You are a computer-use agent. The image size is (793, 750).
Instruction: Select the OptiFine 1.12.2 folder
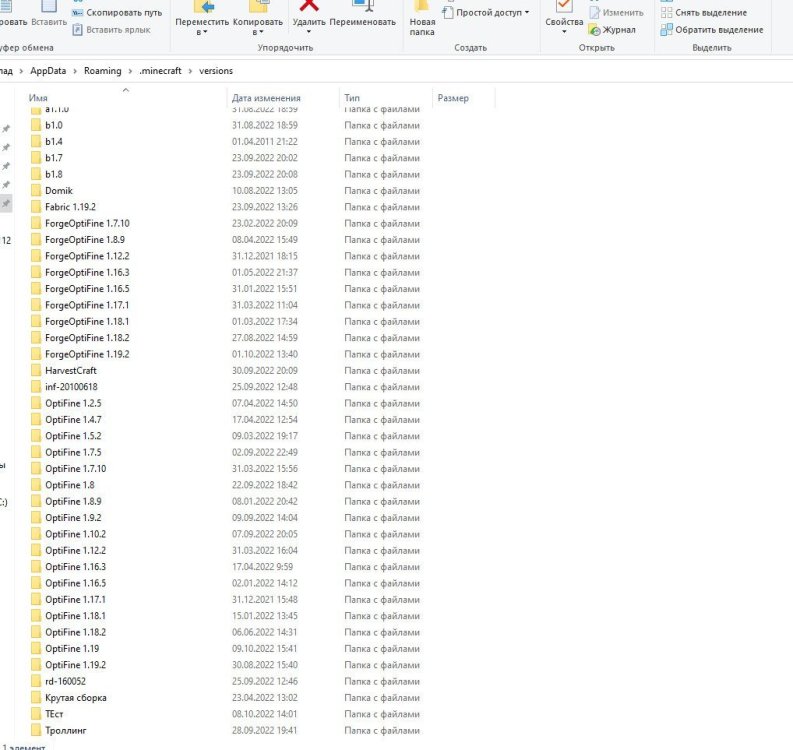point(76,550)
